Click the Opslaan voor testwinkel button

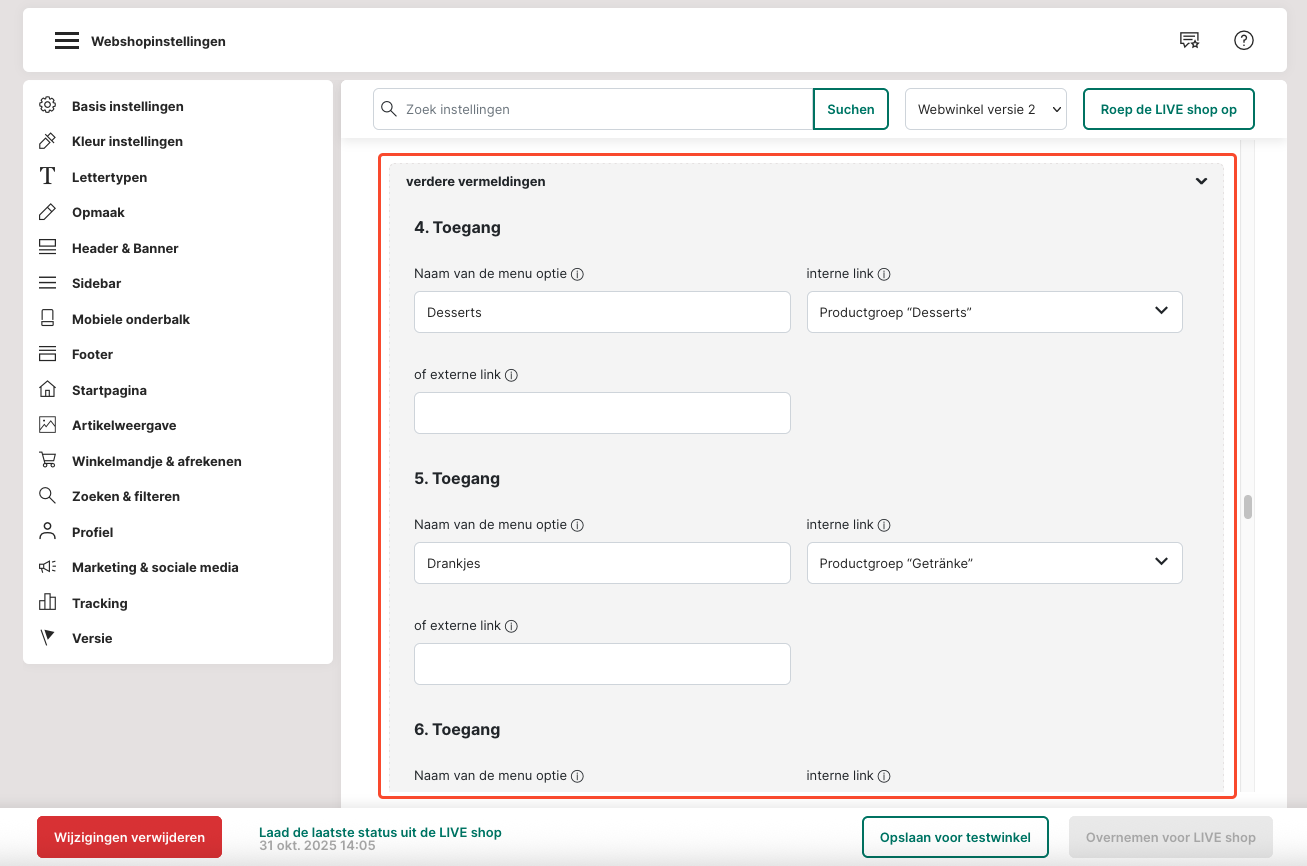pyautogui.click(x=955, y=837)
